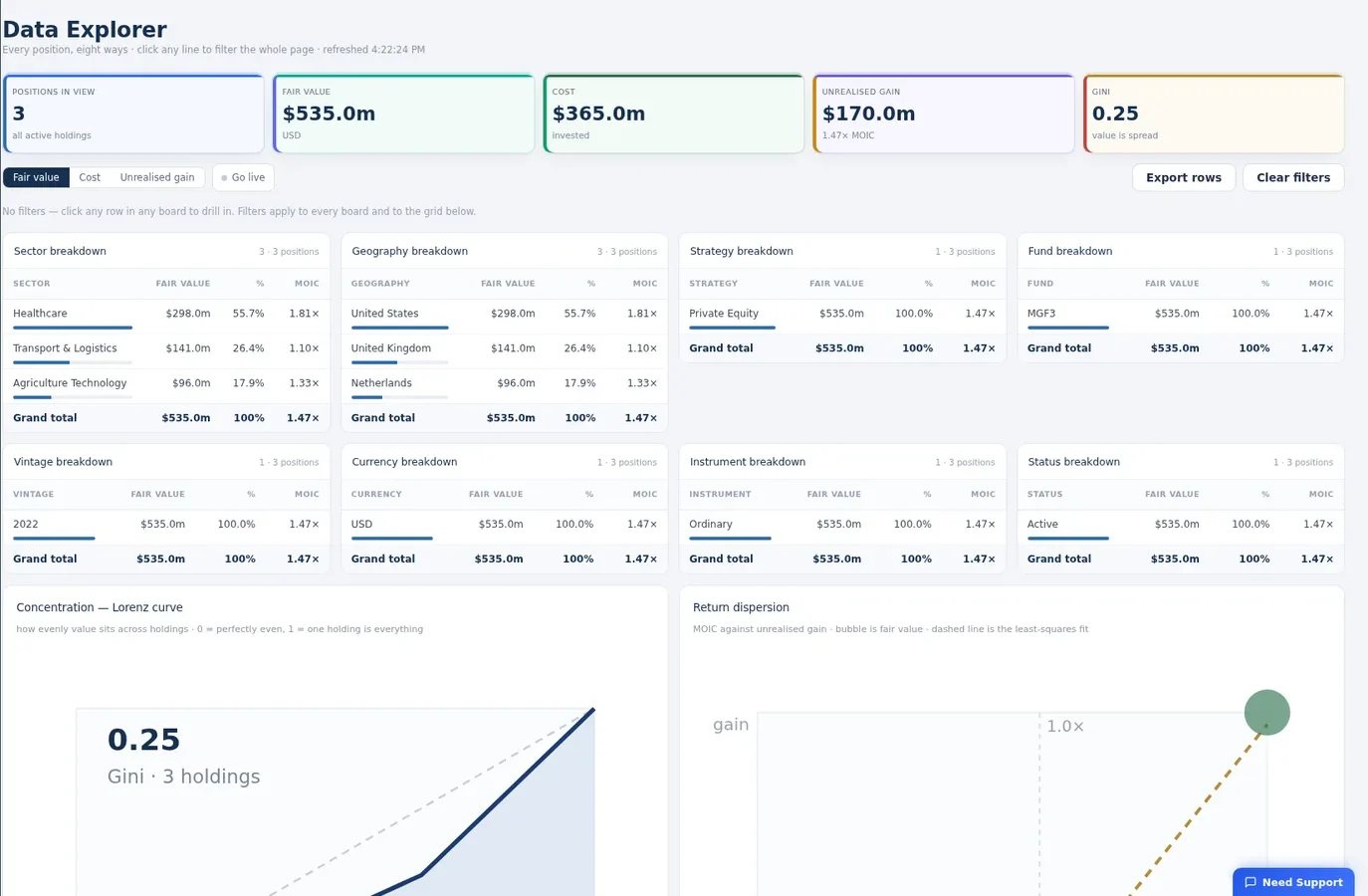Click the Currency breakdown panel title
The image size is (1368, 896).
pos(404,462)
